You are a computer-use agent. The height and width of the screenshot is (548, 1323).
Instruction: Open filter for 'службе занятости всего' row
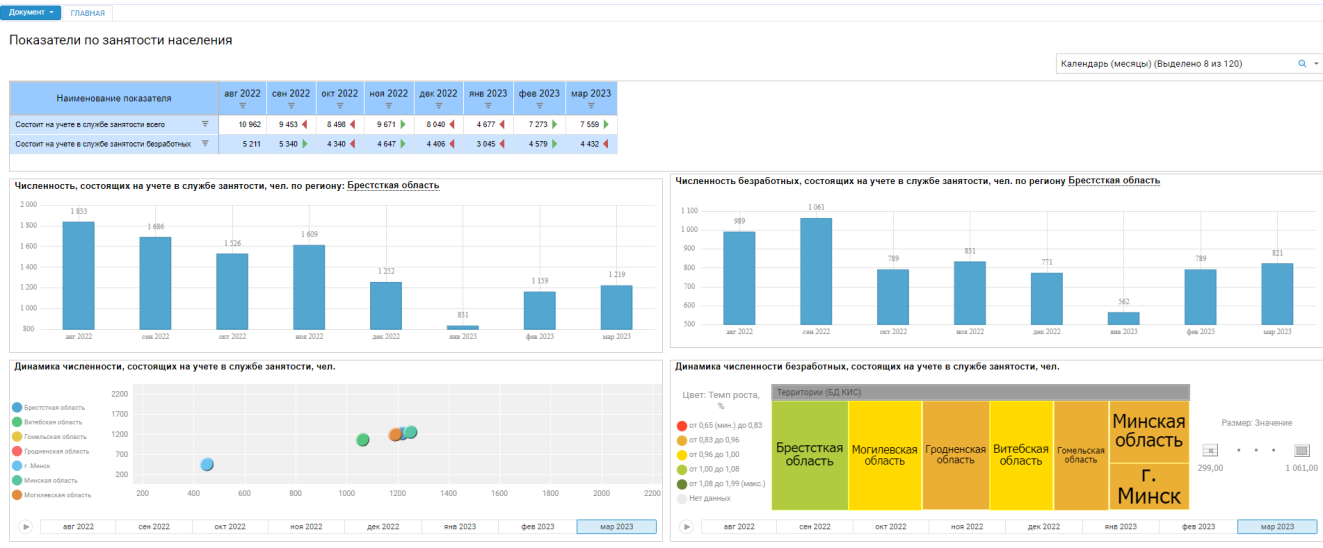point(205,124)
